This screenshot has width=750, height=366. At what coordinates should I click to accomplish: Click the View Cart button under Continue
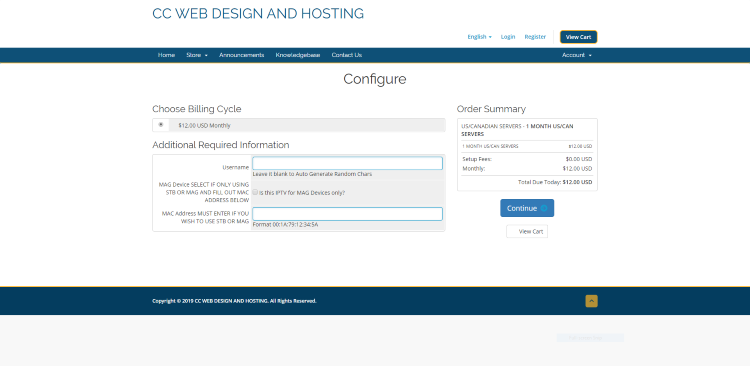[527, 232]
